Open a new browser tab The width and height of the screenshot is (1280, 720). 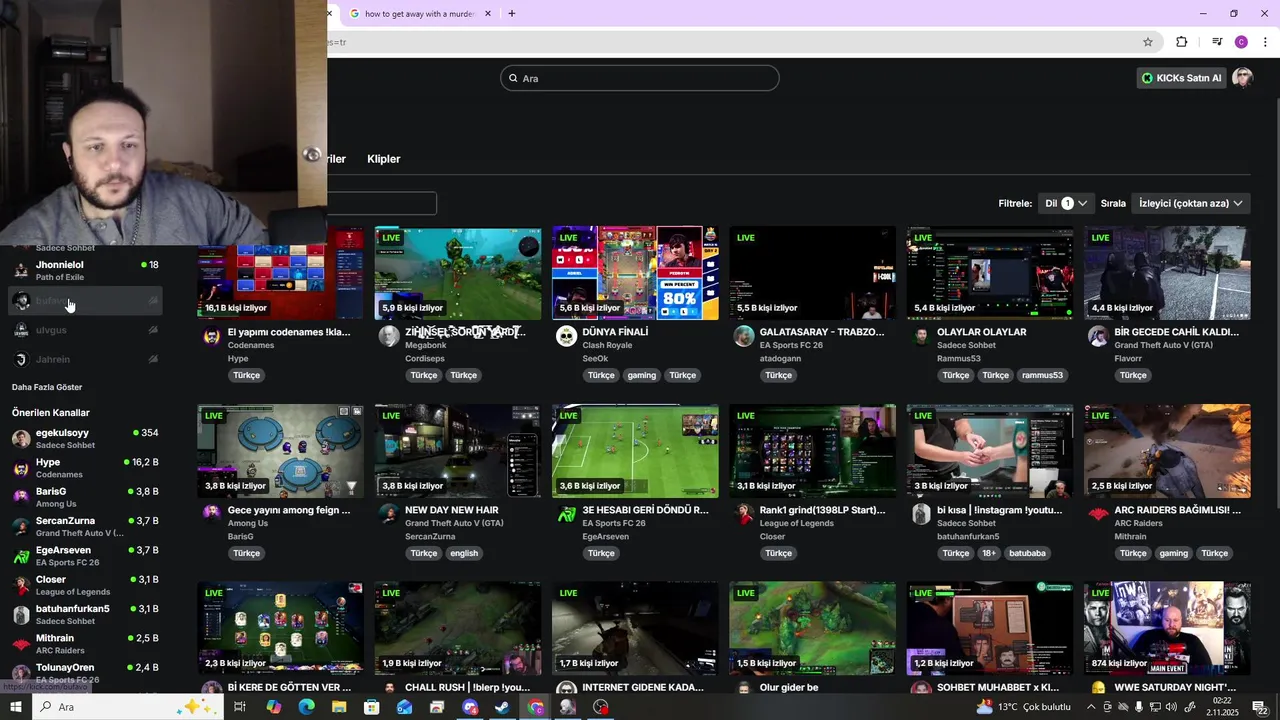511,14
